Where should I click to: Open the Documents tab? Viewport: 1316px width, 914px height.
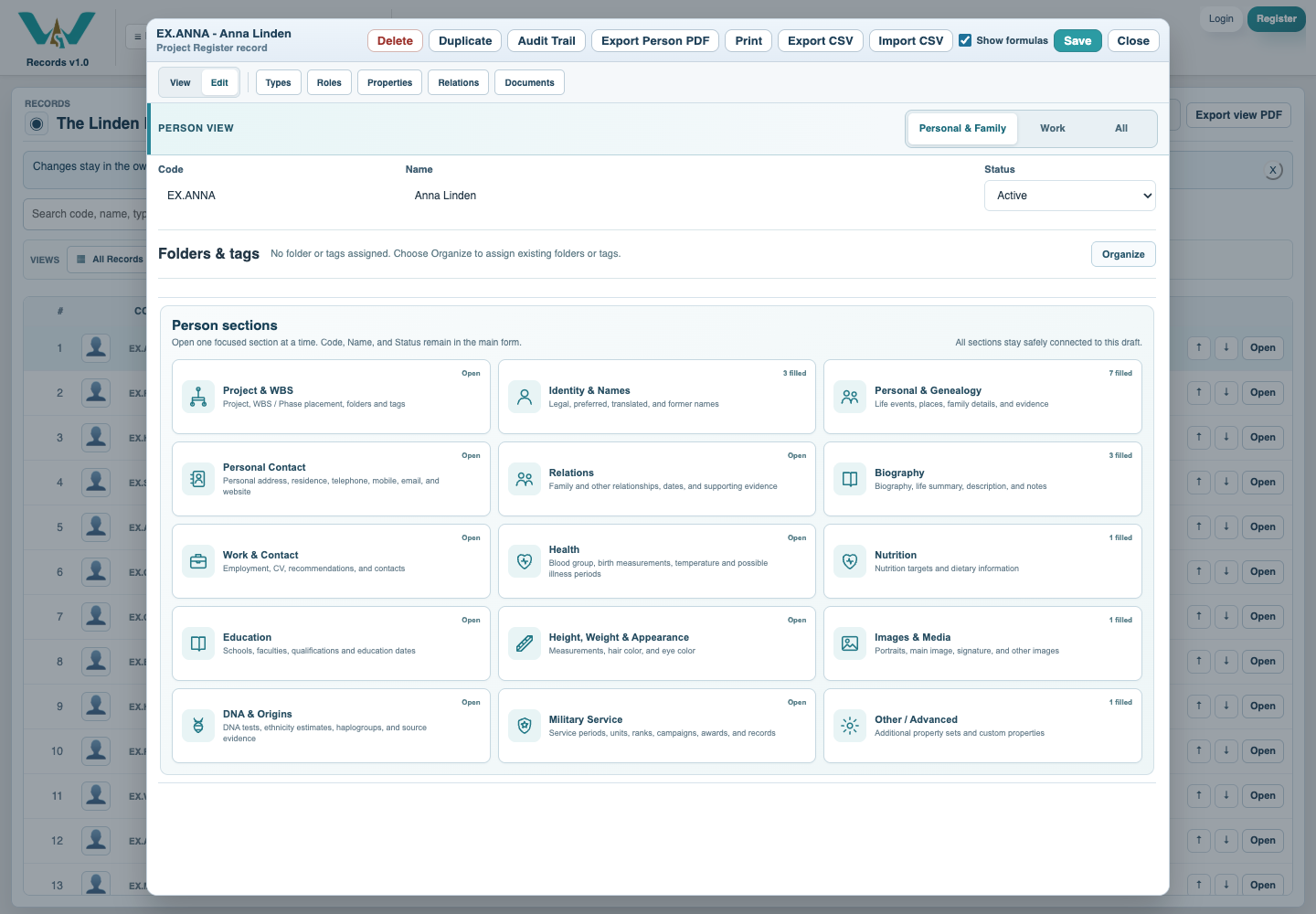(x=530, y=82)
